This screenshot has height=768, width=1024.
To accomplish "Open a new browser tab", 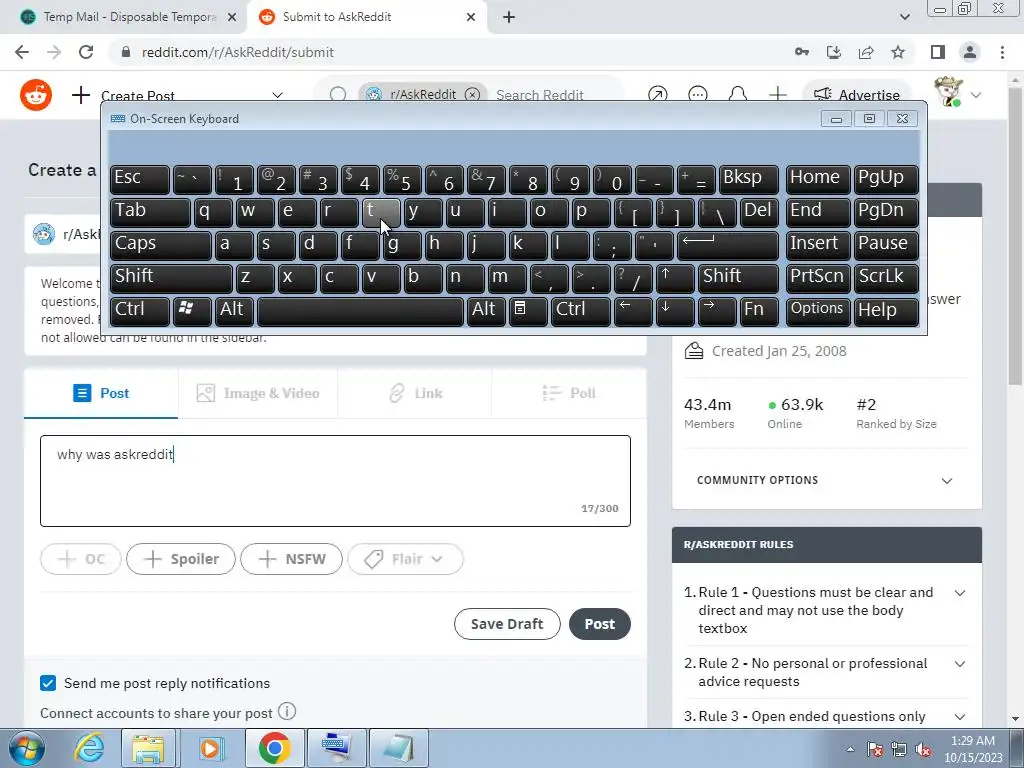I will click(x=509, y=17).
